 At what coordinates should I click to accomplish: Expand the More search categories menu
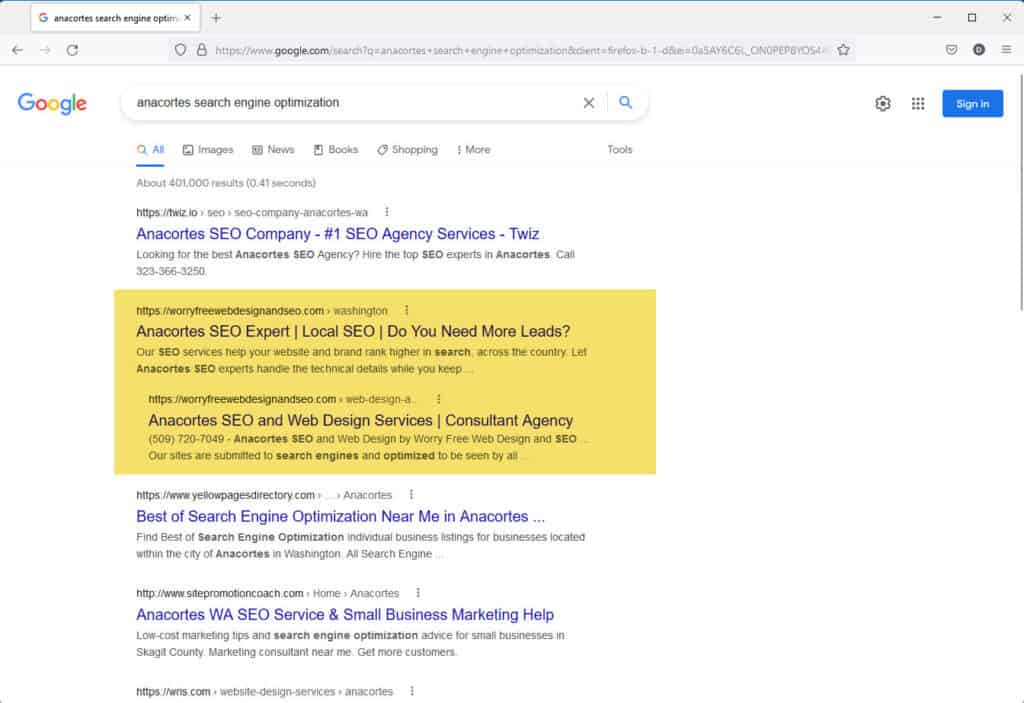[x=473, y=150]
